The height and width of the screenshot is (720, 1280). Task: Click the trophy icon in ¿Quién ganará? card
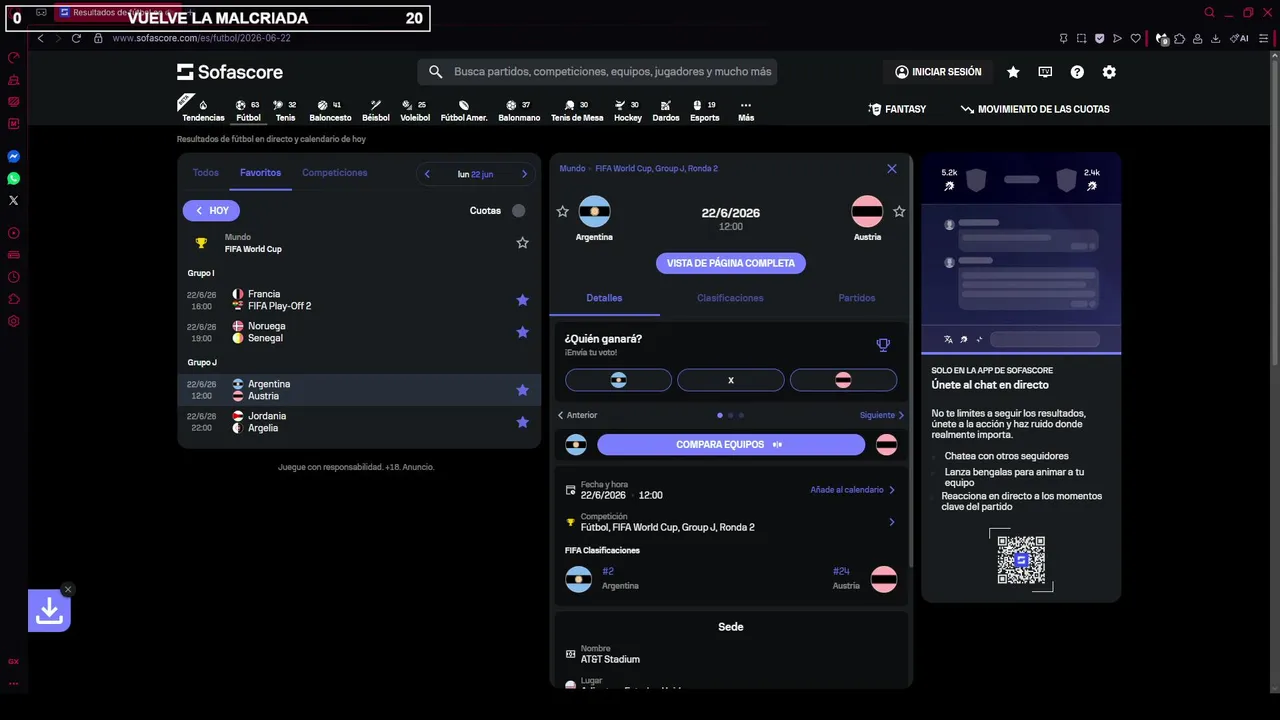point(883,345)
